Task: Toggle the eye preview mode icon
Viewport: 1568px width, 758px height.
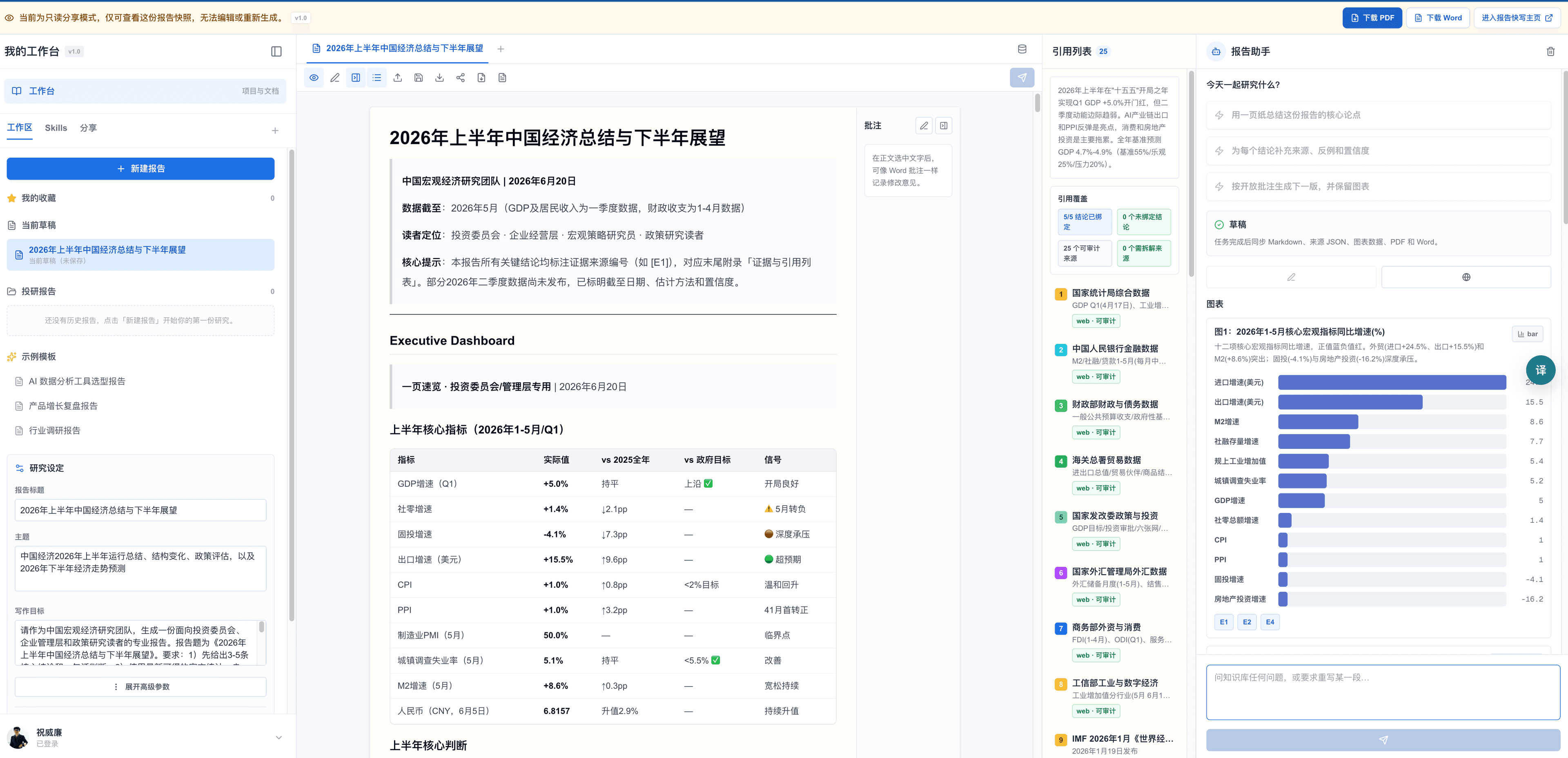Action: click(x=314, y=77)
